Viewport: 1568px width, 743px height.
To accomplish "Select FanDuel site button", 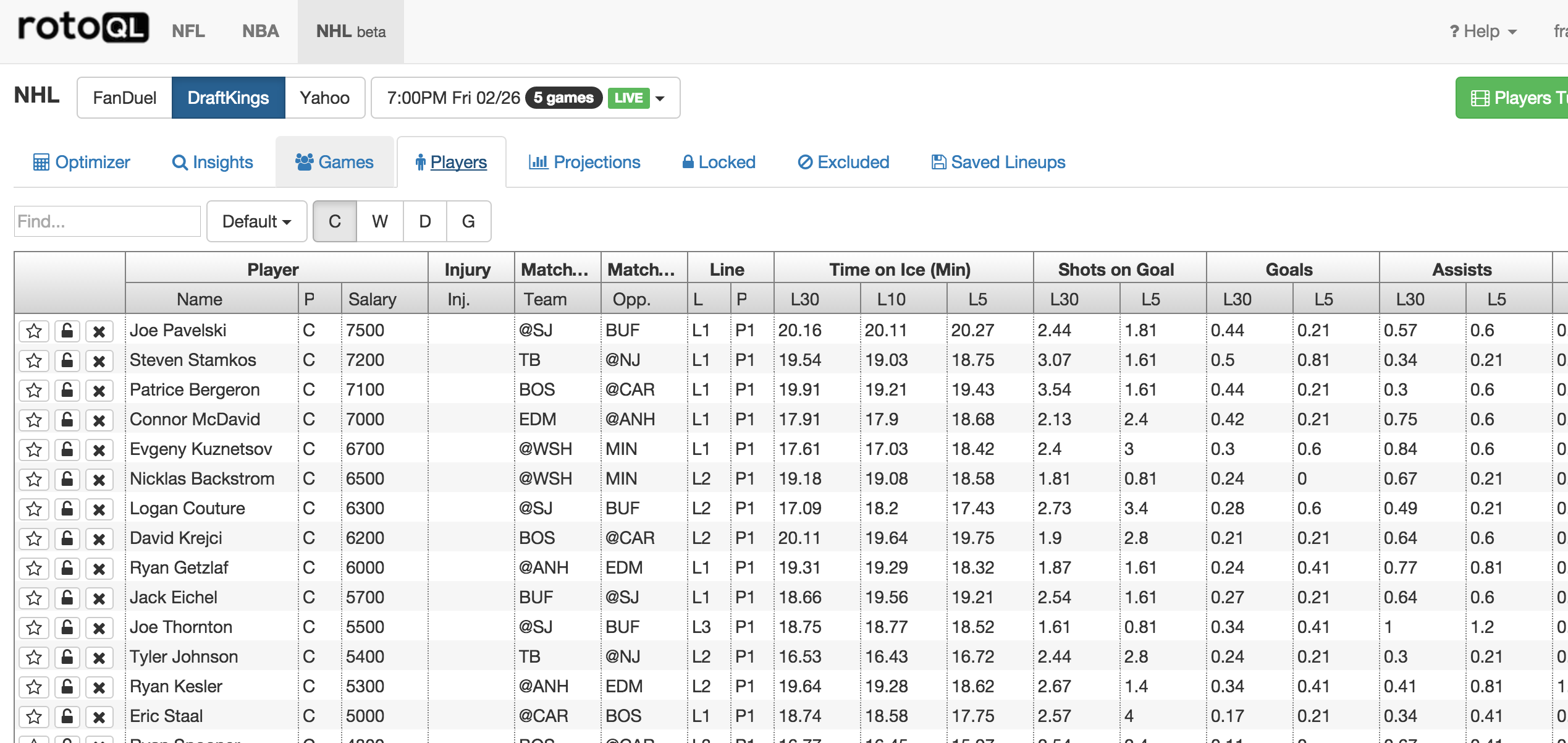I will pyautogui.click(x=124, y=98).
